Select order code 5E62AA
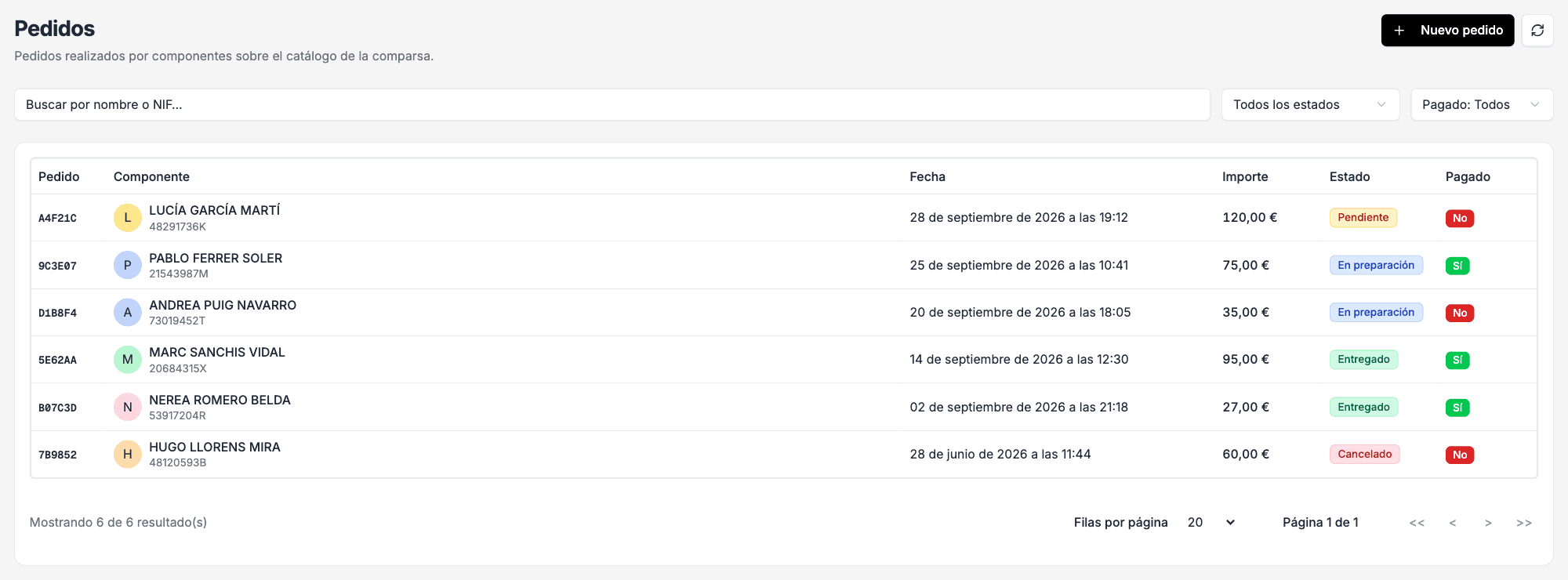The image size is (1568, 580). 57,361
